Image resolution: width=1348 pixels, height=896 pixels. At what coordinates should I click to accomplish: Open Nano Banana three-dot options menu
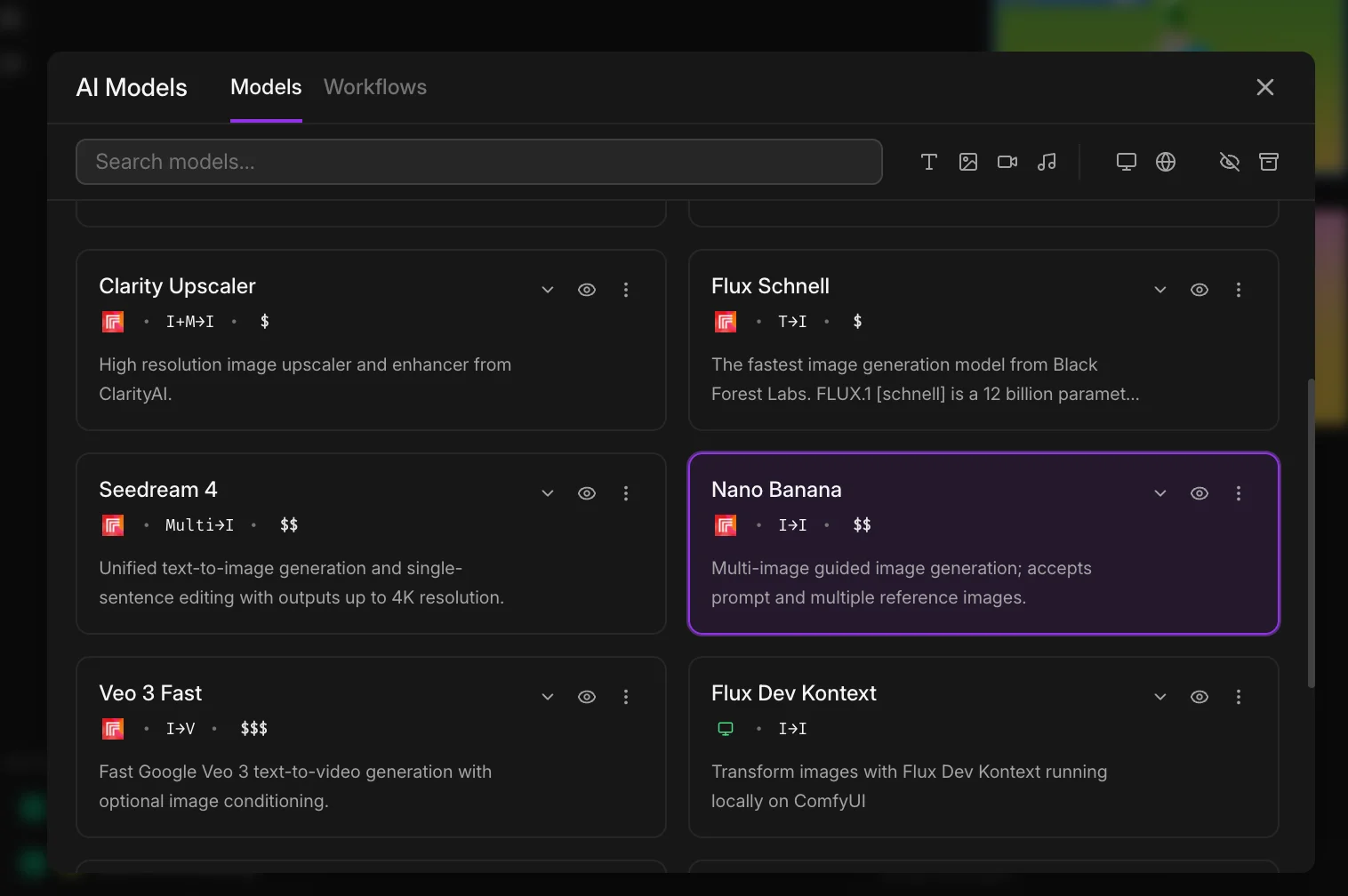tap(1239, 493)
